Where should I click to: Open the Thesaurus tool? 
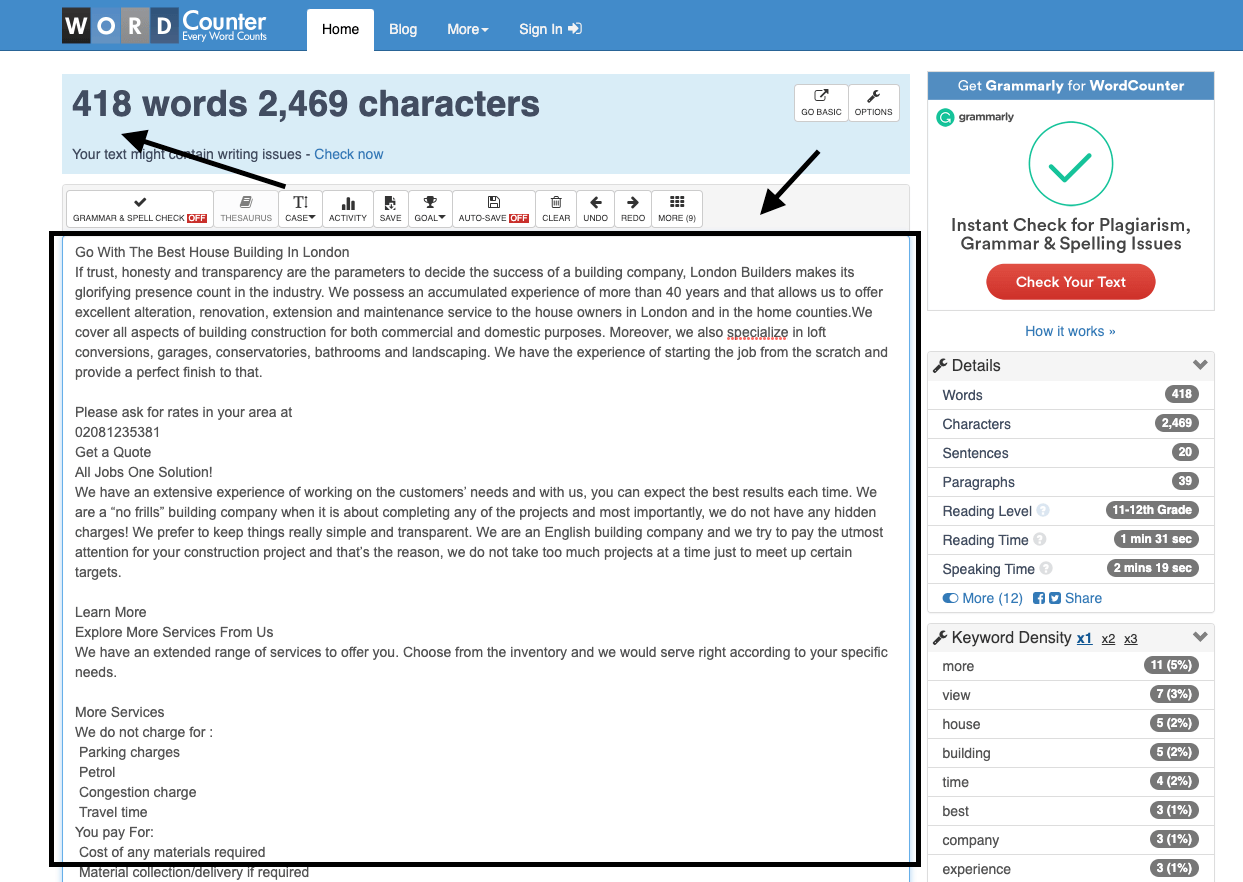click(246, 209)
